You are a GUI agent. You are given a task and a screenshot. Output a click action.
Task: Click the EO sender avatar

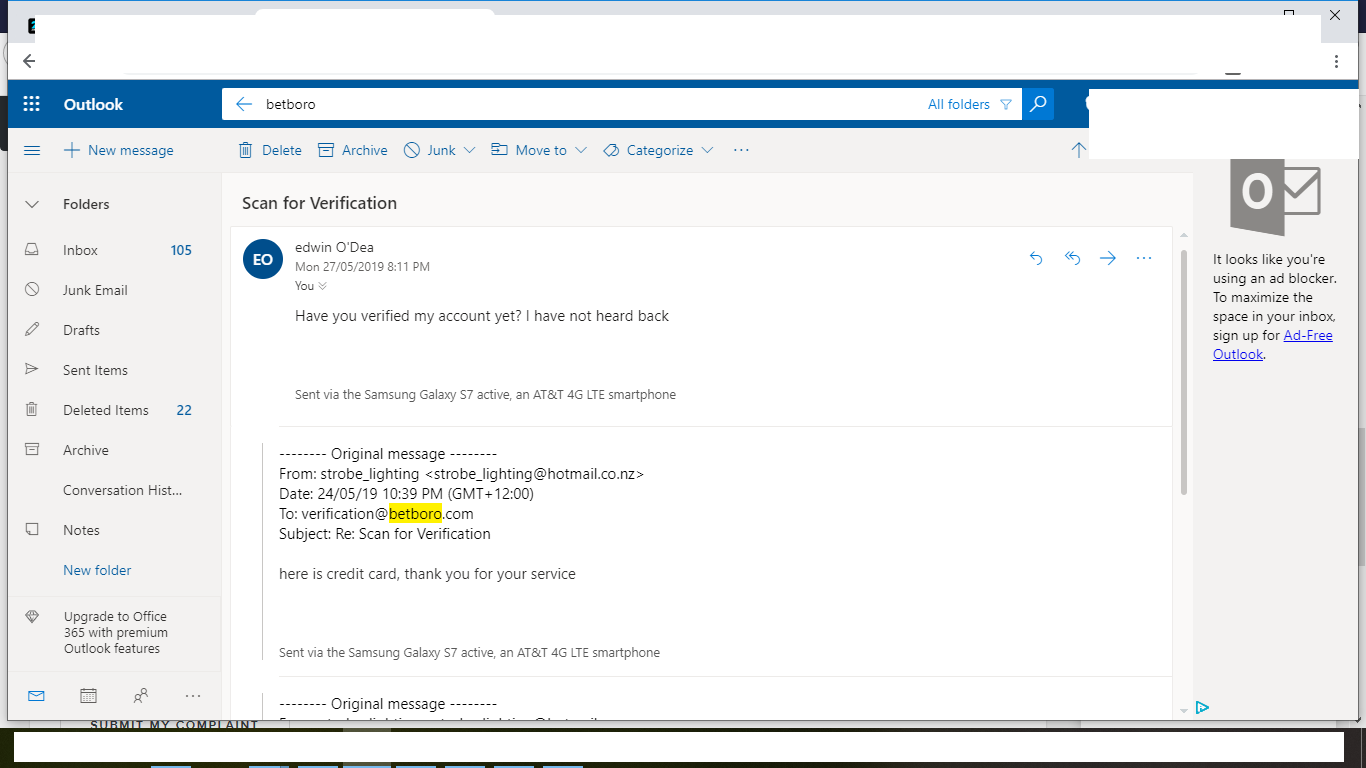tap(263, 259)
